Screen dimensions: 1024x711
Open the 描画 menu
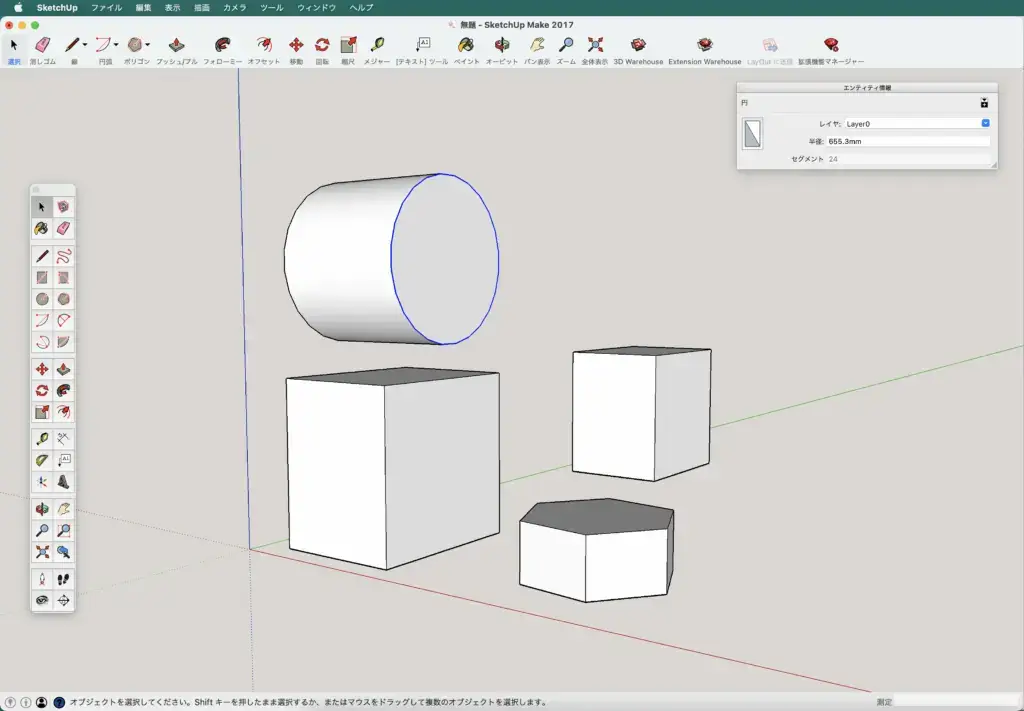(x=202, y=8)
